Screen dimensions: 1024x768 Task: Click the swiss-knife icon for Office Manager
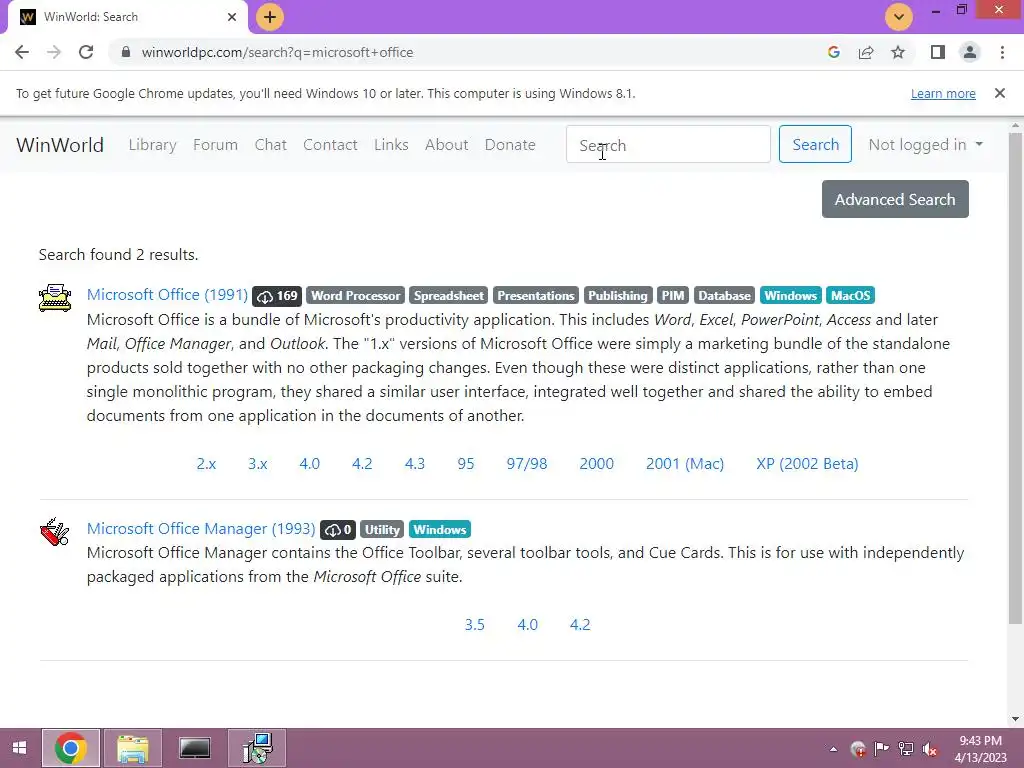click(x=55, y=532)
